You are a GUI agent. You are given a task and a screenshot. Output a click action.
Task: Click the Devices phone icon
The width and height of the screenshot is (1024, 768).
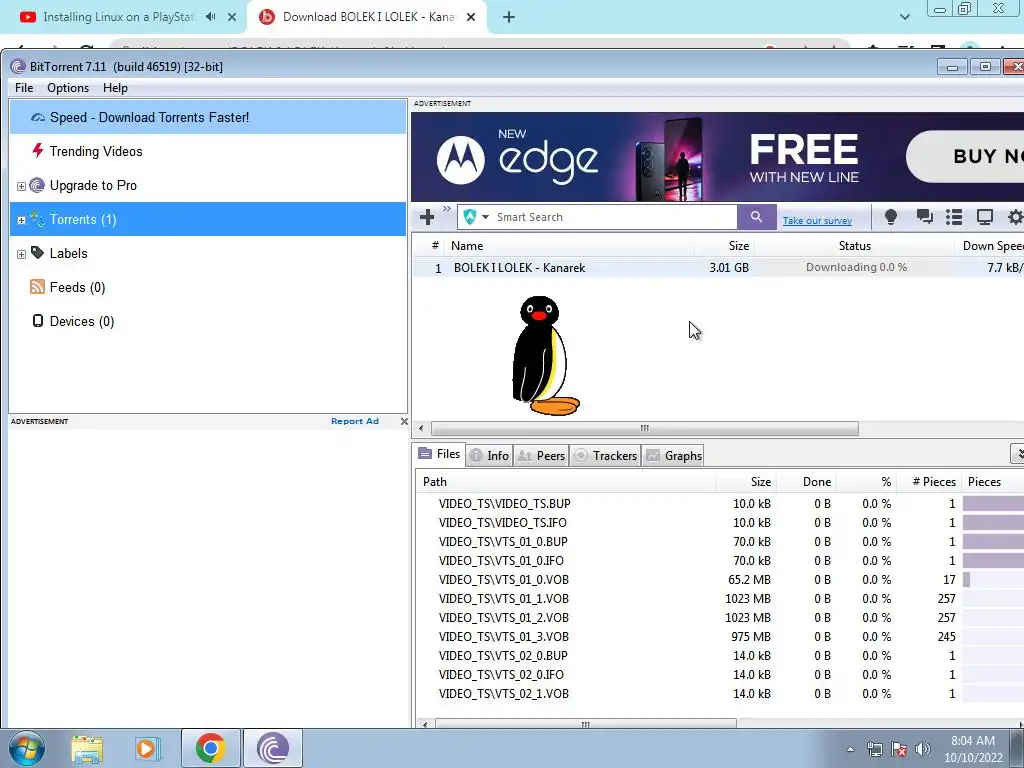click(x=38, y=321)
